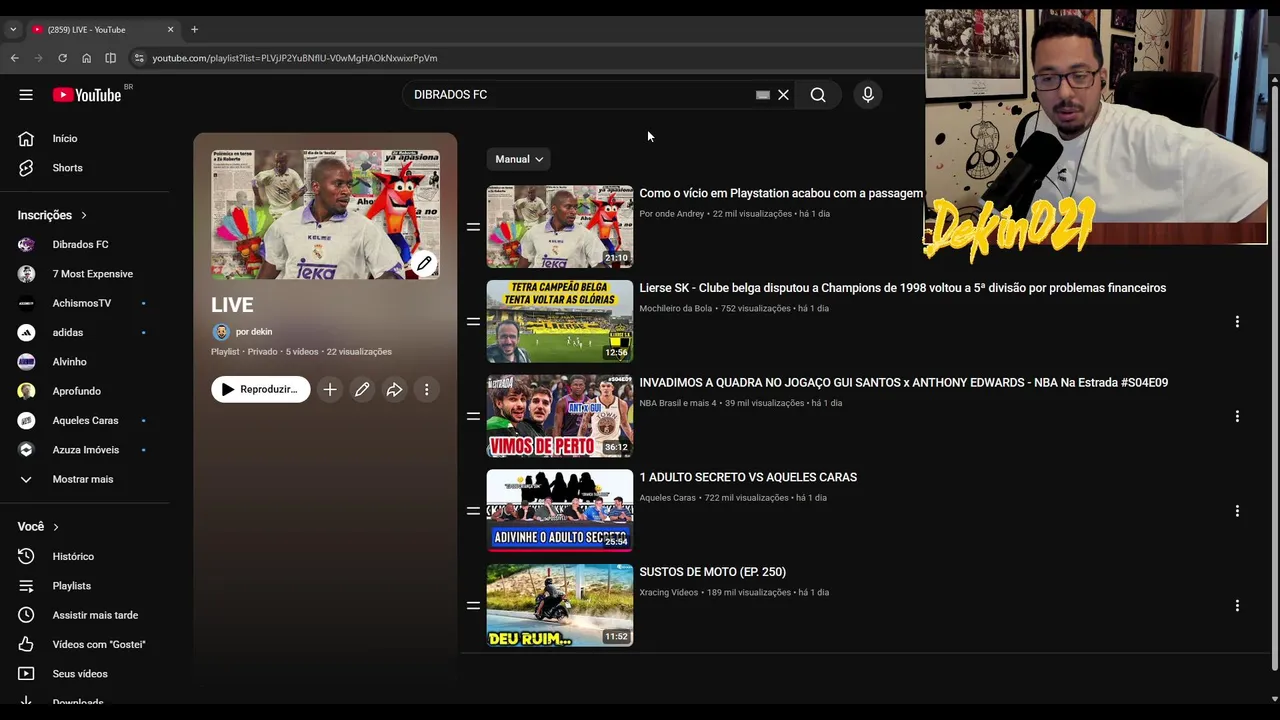Screen dimensions: 1280x720
Task: Open a new browser tab
Action: pos(195,30)
